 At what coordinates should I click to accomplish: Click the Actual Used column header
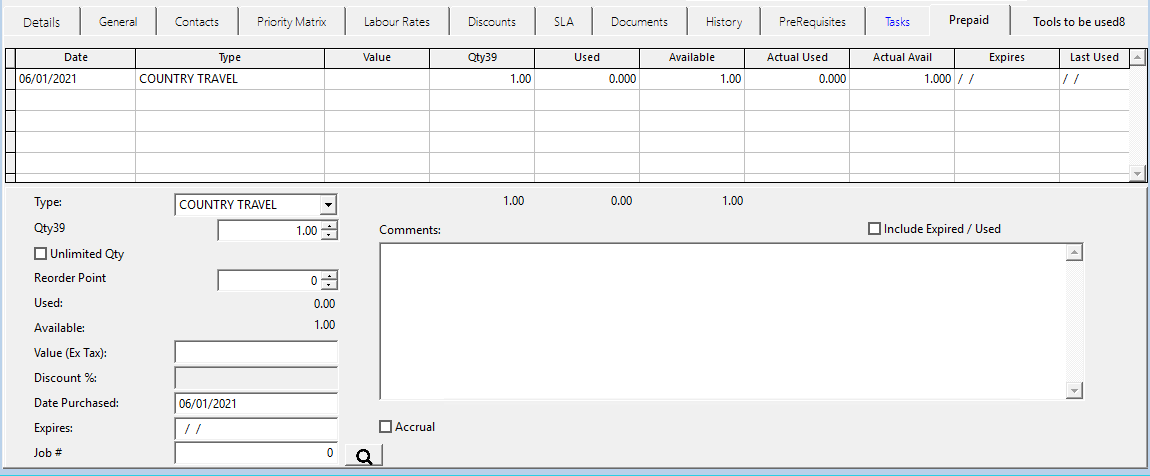pos(796,58)
